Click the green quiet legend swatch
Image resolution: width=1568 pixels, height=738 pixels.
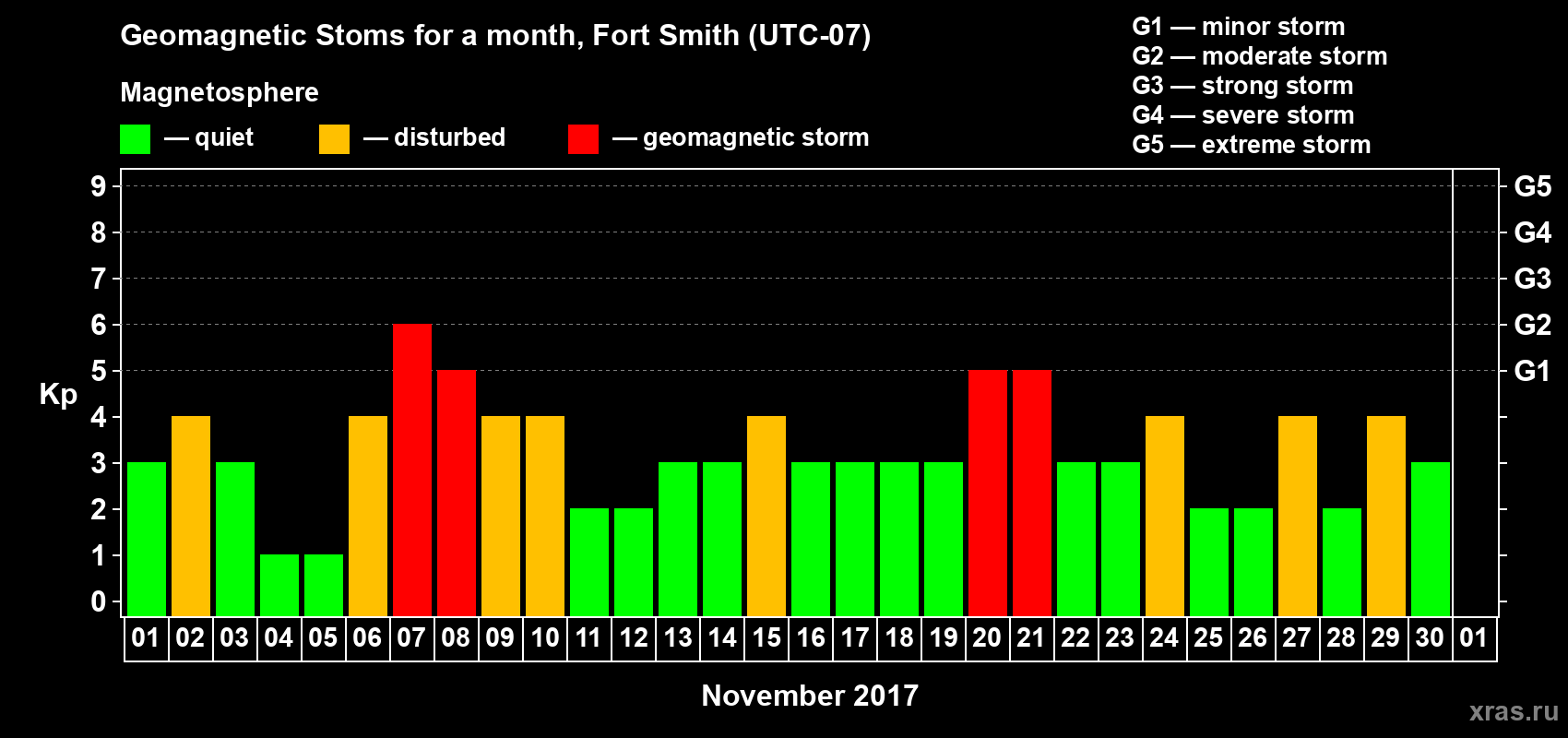[135, 139]
